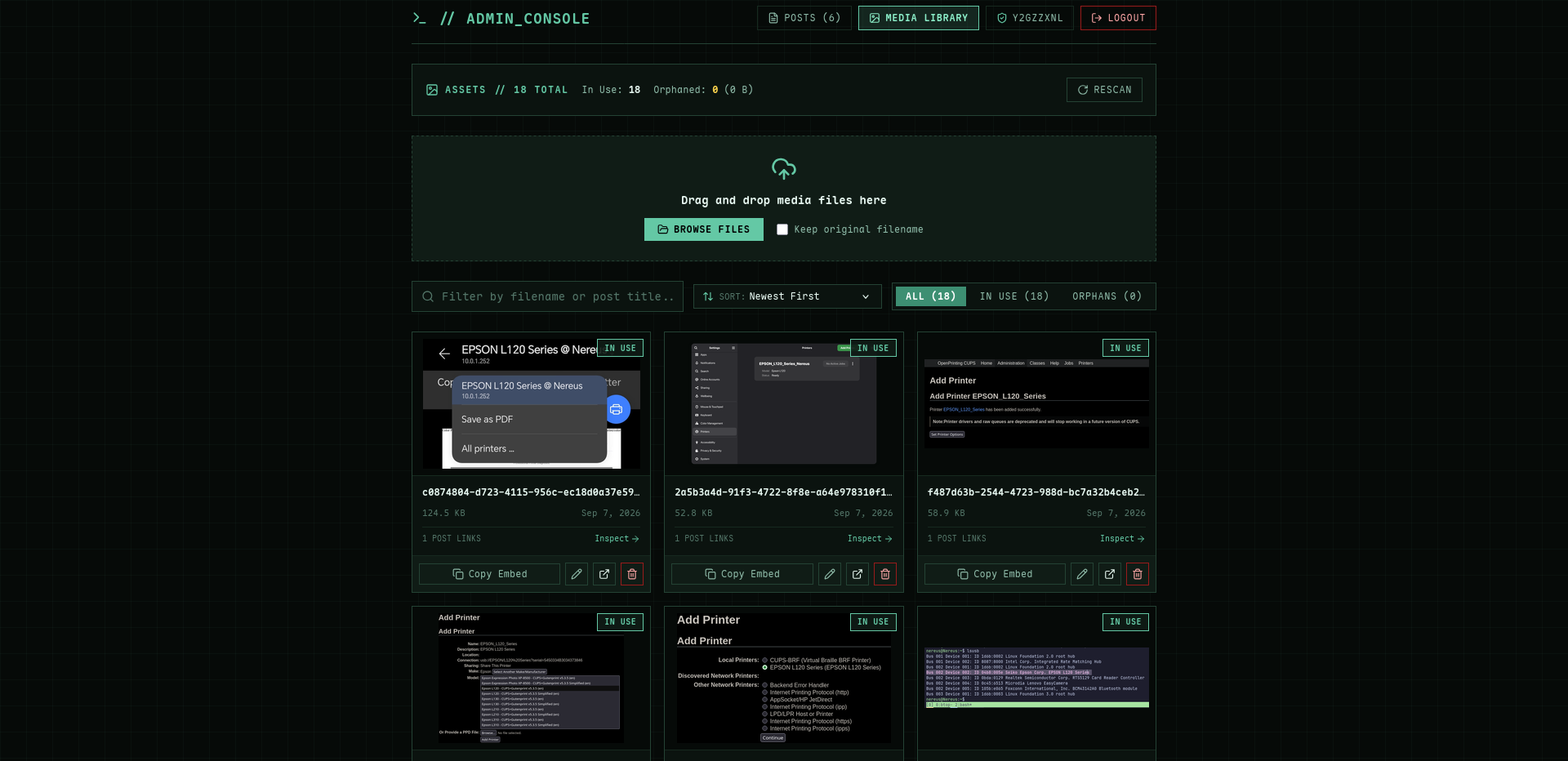This screenshot has width=1568, height=761.
Task: Click open-external icon for f487d63b
Action: (1110, 574)
